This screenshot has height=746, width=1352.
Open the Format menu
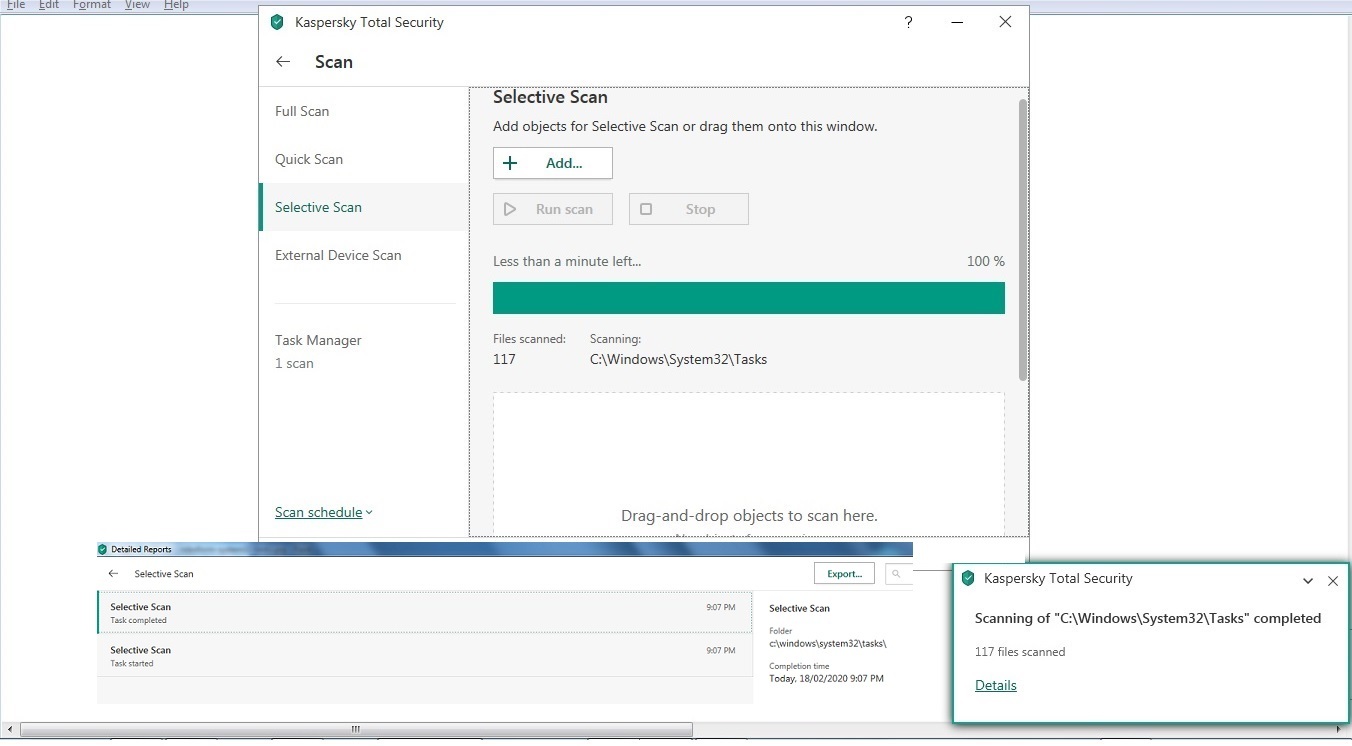92,5
